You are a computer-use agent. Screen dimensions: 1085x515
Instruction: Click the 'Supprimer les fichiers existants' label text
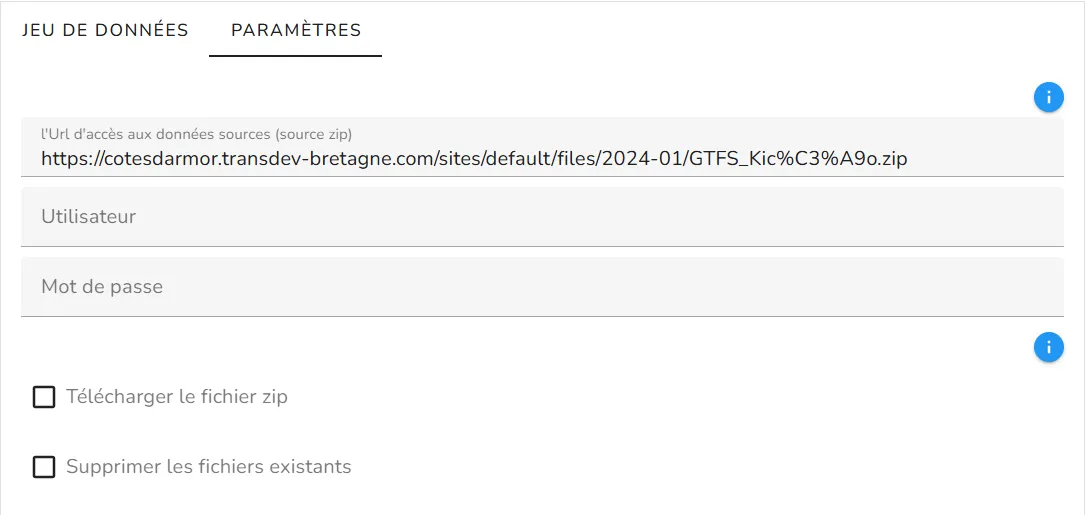pyautogui.click(x=209, y=467)
